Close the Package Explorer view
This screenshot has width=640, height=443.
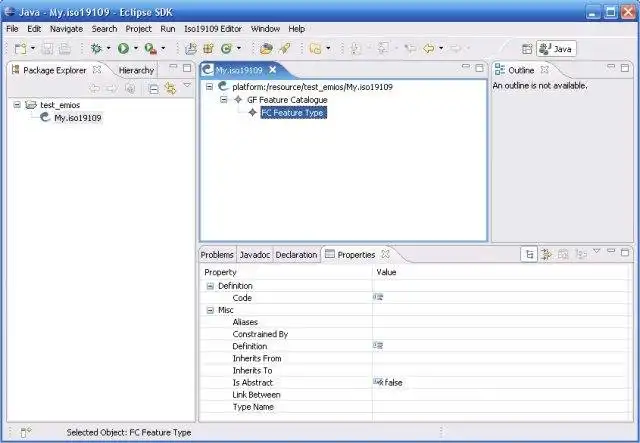(97, 70)
